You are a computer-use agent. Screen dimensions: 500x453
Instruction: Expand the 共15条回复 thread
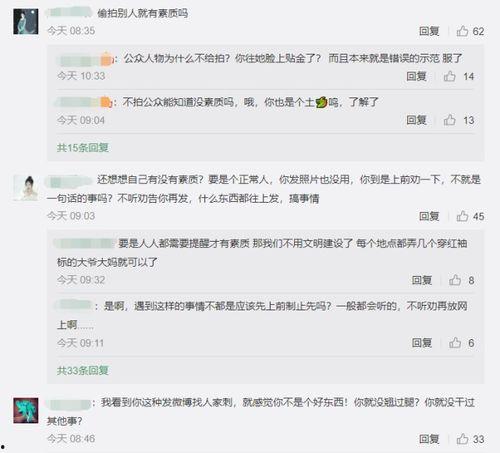(x=83, y=148)
